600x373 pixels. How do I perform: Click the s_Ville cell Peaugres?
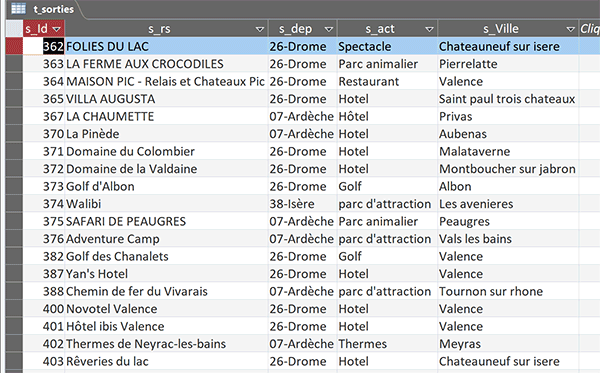[508, 222]
